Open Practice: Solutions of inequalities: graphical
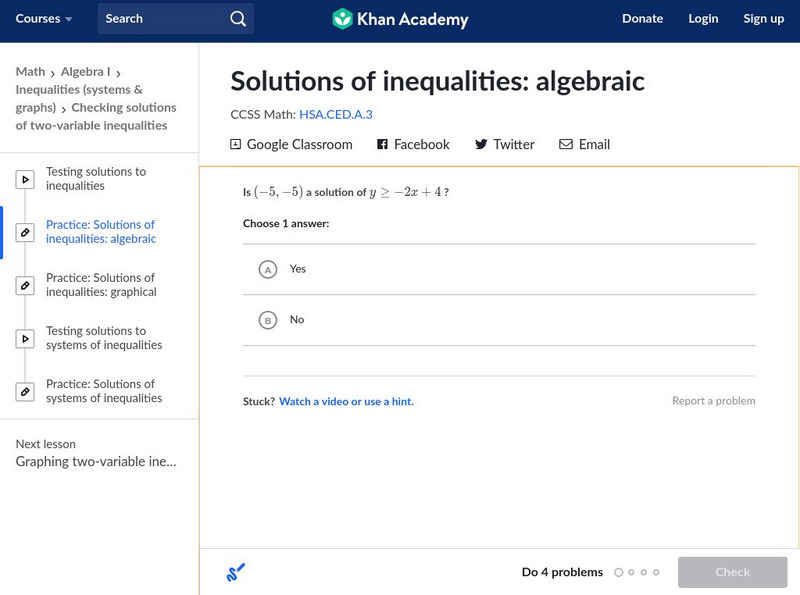Image resolution: width=800 pixels, height=595 pixels. 101,285
